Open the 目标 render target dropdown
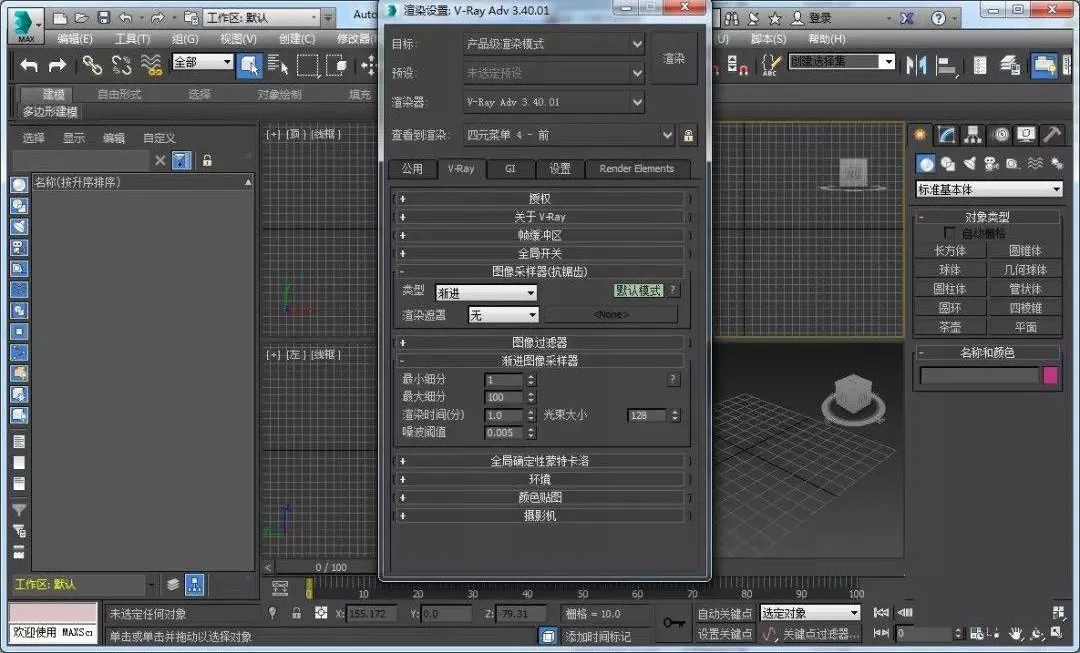The width and height of the screenshot is (1080, 653). [554, 44]
